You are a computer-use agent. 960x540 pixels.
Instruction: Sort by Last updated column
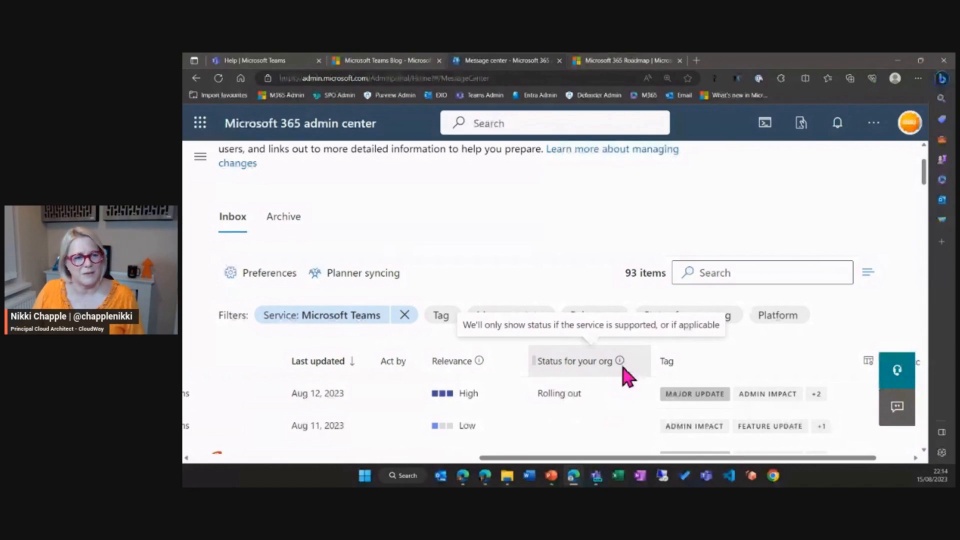323,361
